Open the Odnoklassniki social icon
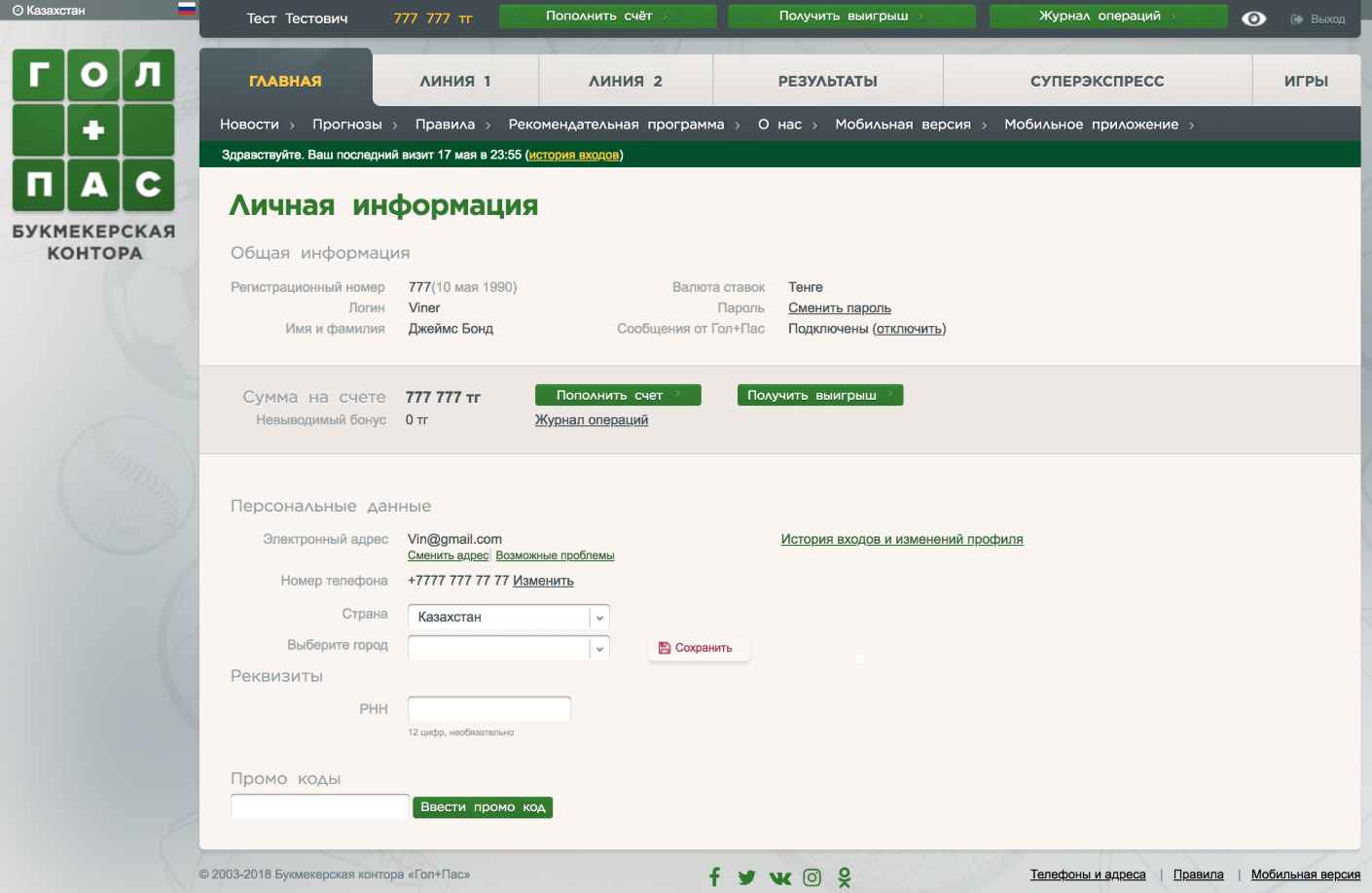Viewport: 1372px width, 893px height. [844, 877]
